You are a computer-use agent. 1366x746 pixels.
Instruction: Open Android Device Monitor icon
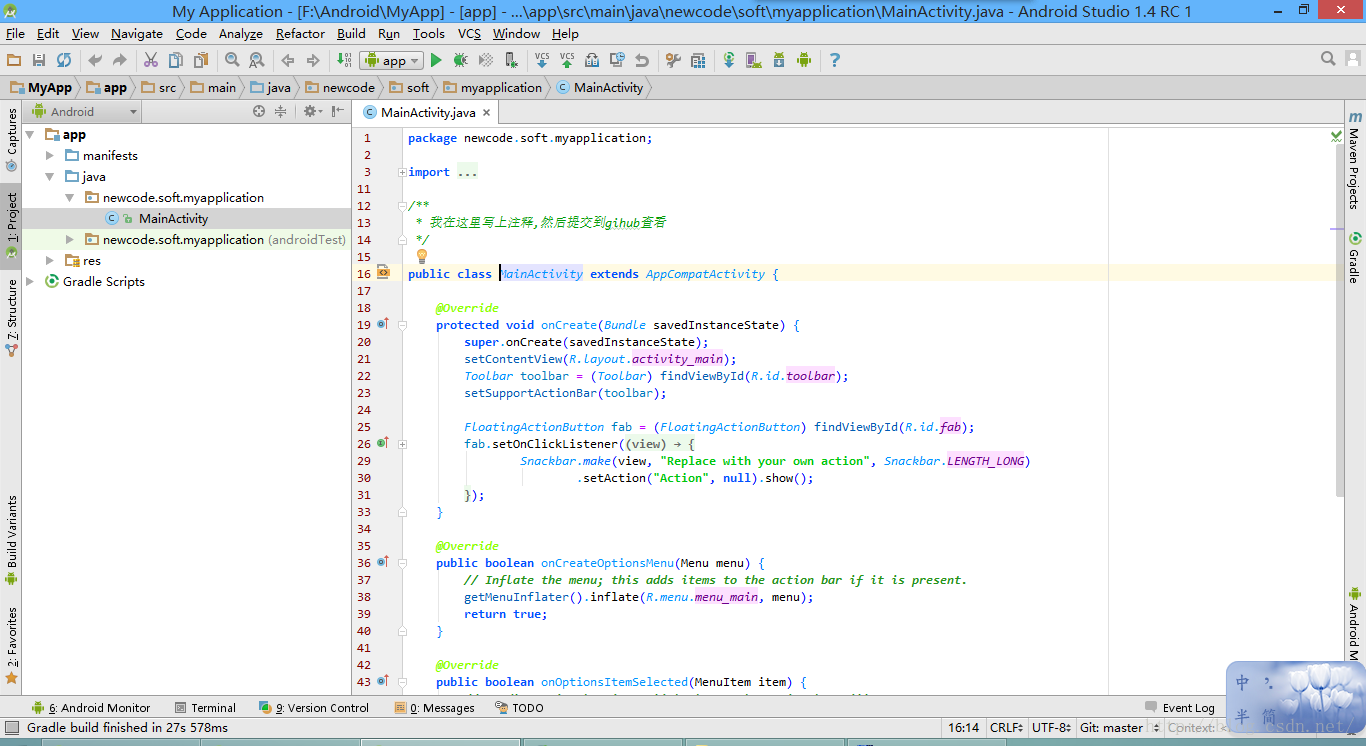point(804,60)
